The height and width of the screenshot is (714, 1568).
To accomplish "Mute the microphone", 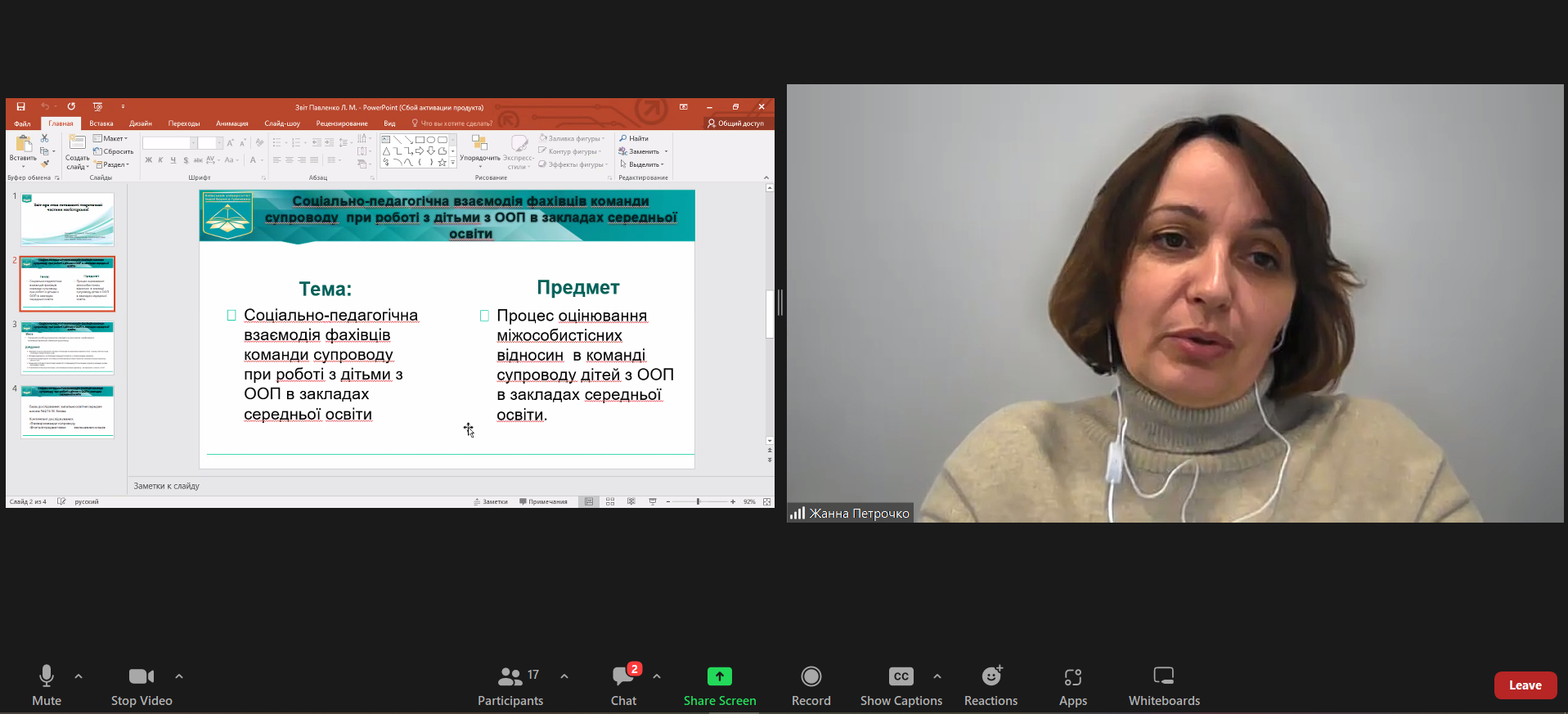I will click(x=47, y=685).
